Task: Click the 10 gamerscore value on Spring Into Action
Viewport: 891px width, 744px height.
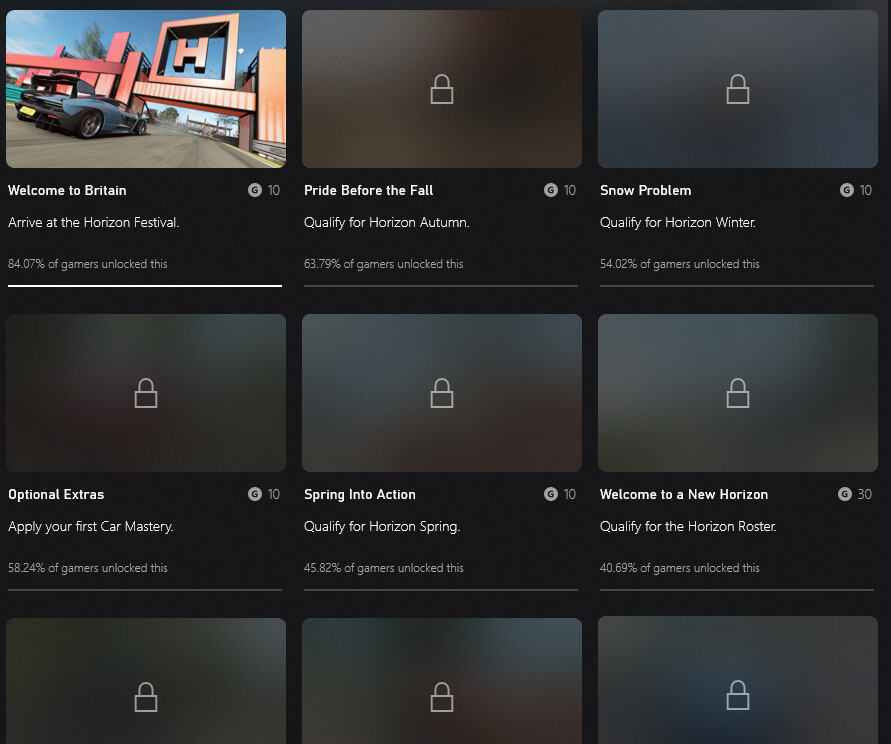Action: pyautogui.click(x=569, y=494)
